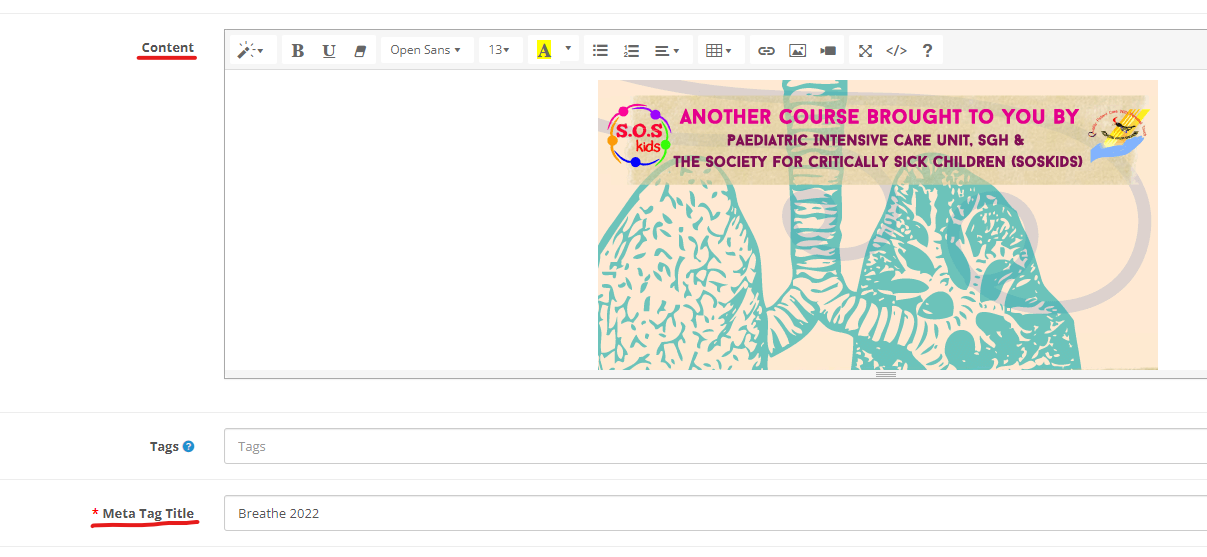Open the Open Sans font family dropdown
1207x557 pixels.
point(426,50)
